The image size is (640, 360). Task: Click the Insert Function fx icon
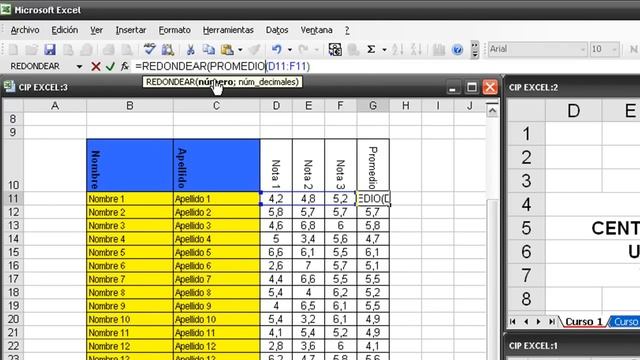click(125, 66)
